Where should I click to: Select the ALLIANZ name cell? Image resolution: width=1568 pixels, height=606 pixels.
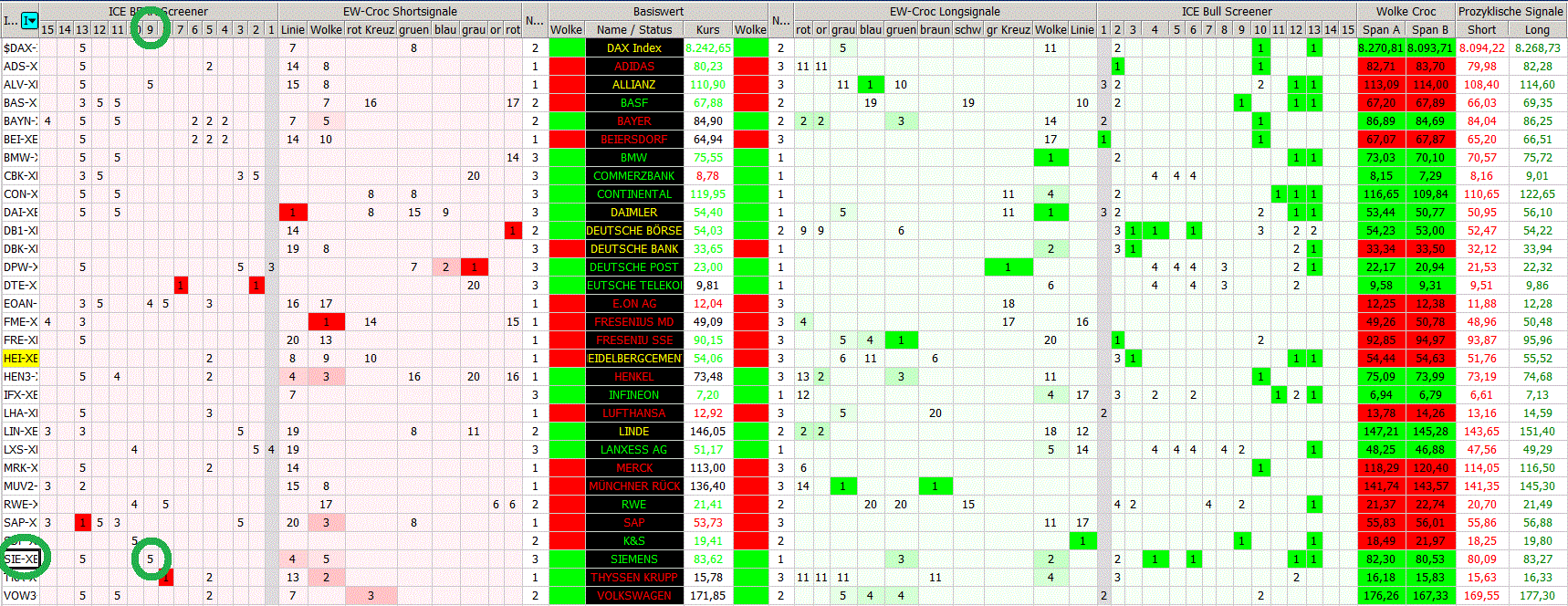click(x=634, y=84)
